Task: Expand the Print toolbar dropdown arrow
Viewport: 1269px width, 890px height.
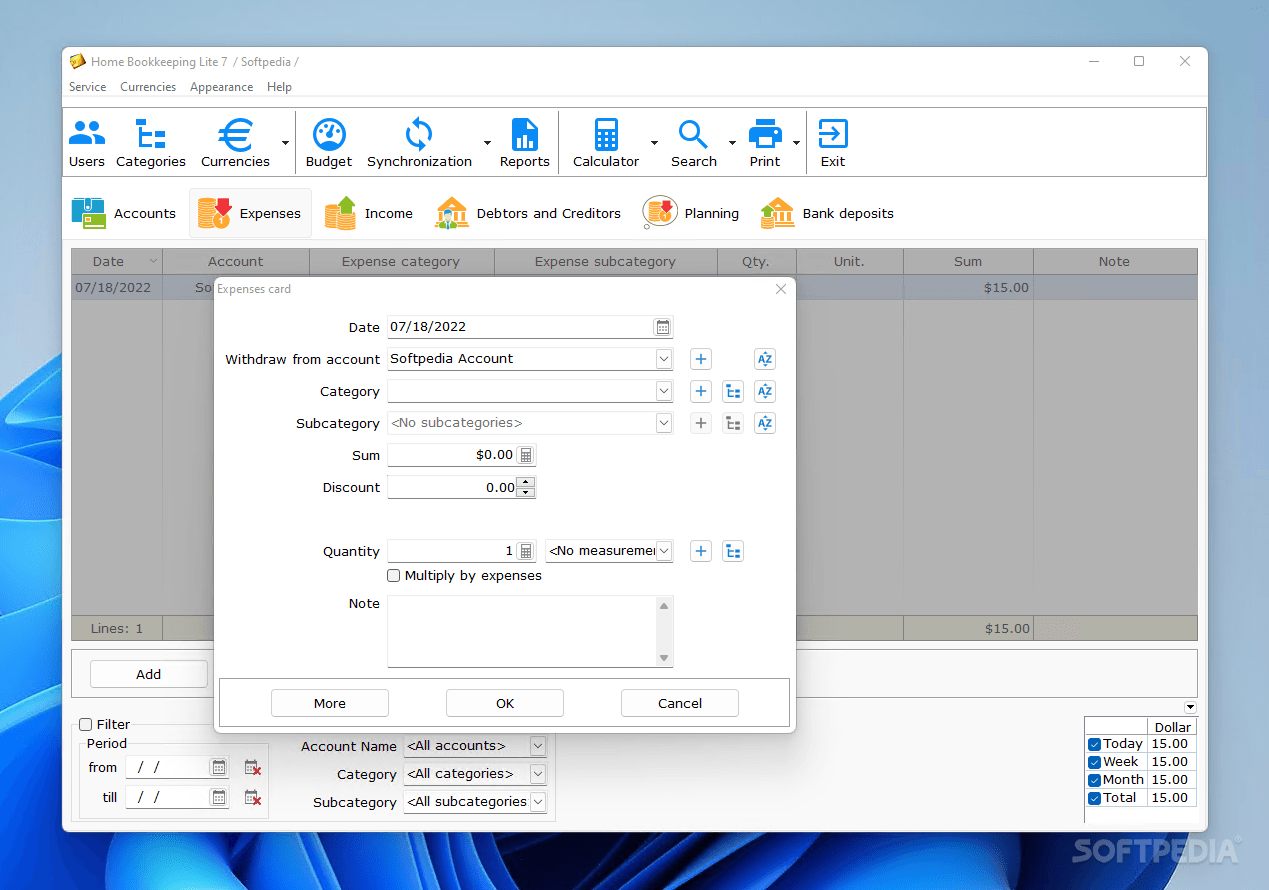Action: click(797, 143)
